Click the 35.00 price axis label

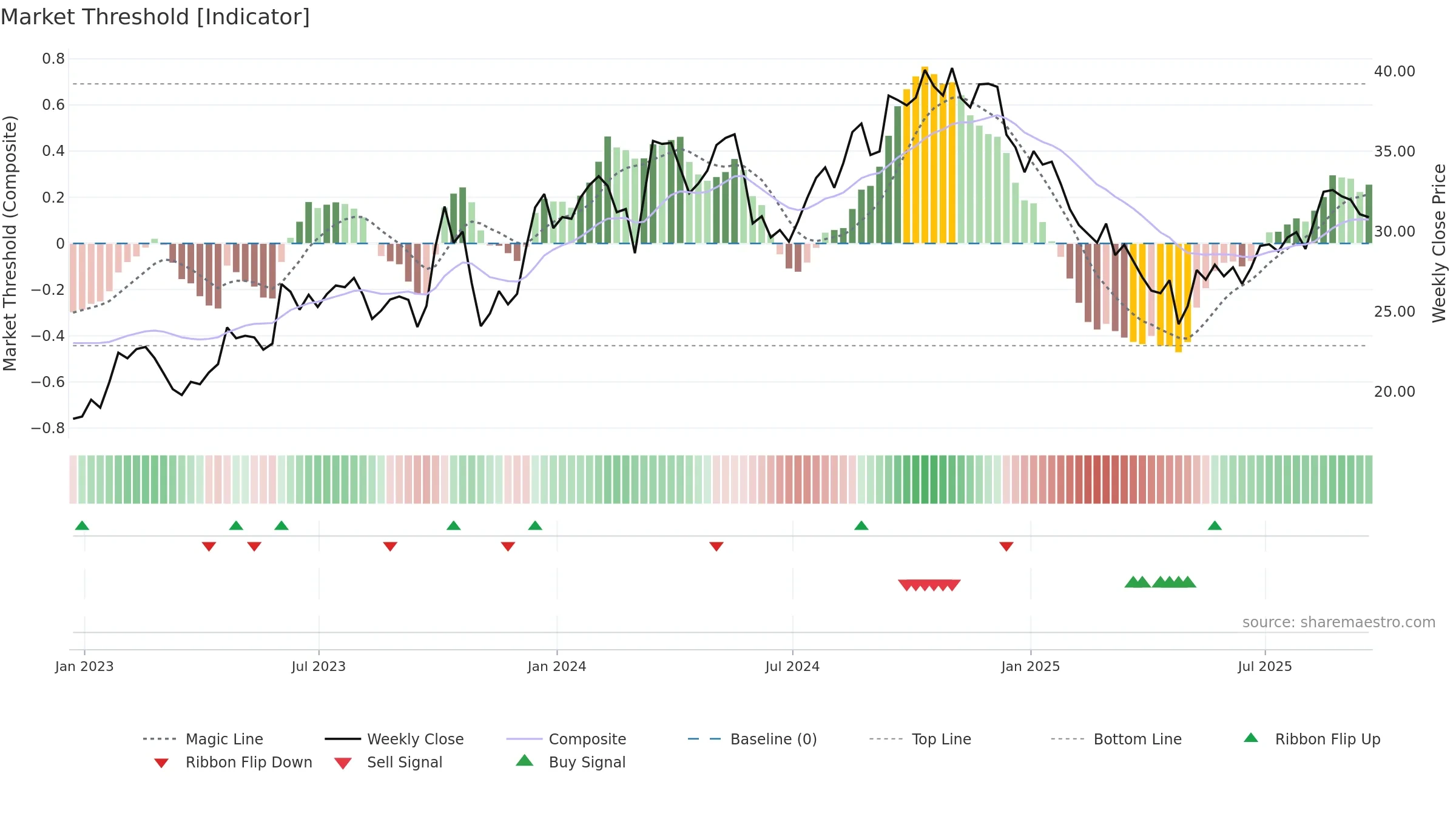[x=1395, y=151]
